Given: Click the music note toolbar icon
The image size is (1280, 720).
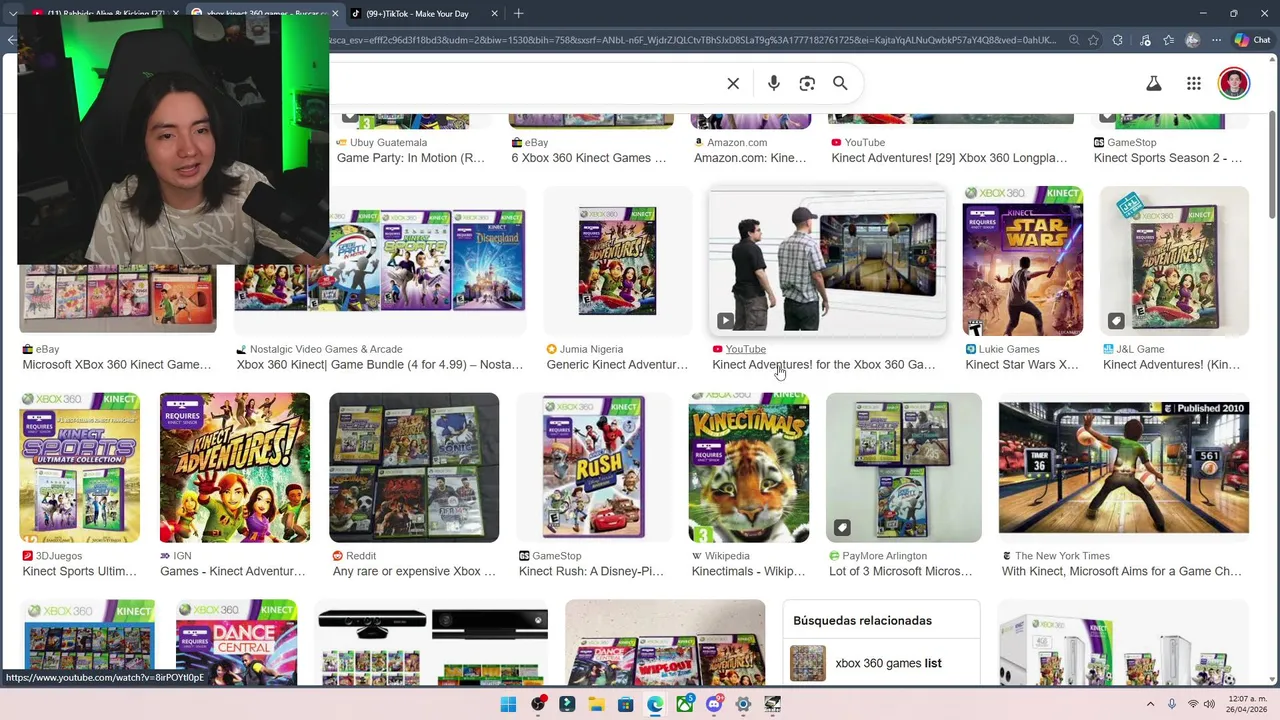Looking at the screenshot, I should [1143, 40].
